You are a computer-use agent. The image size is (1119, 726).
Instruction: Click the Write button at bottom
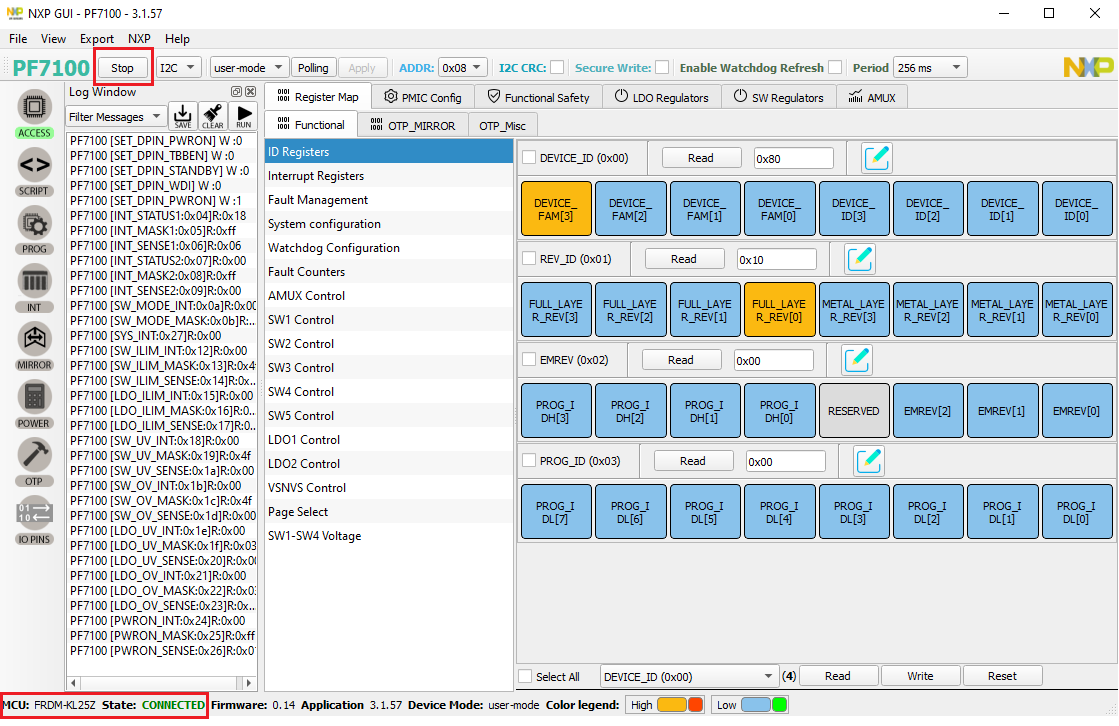click(920, 676)
